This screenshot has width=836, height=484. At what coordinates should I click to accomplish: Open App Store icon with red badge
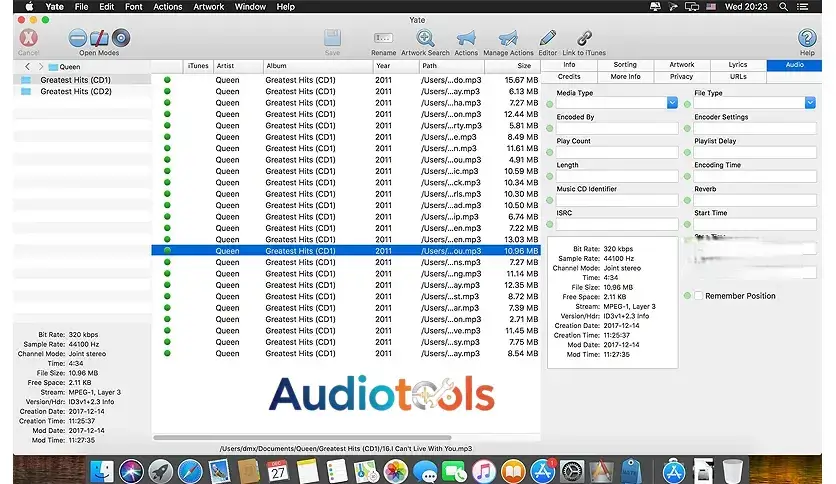click(542, 471)
